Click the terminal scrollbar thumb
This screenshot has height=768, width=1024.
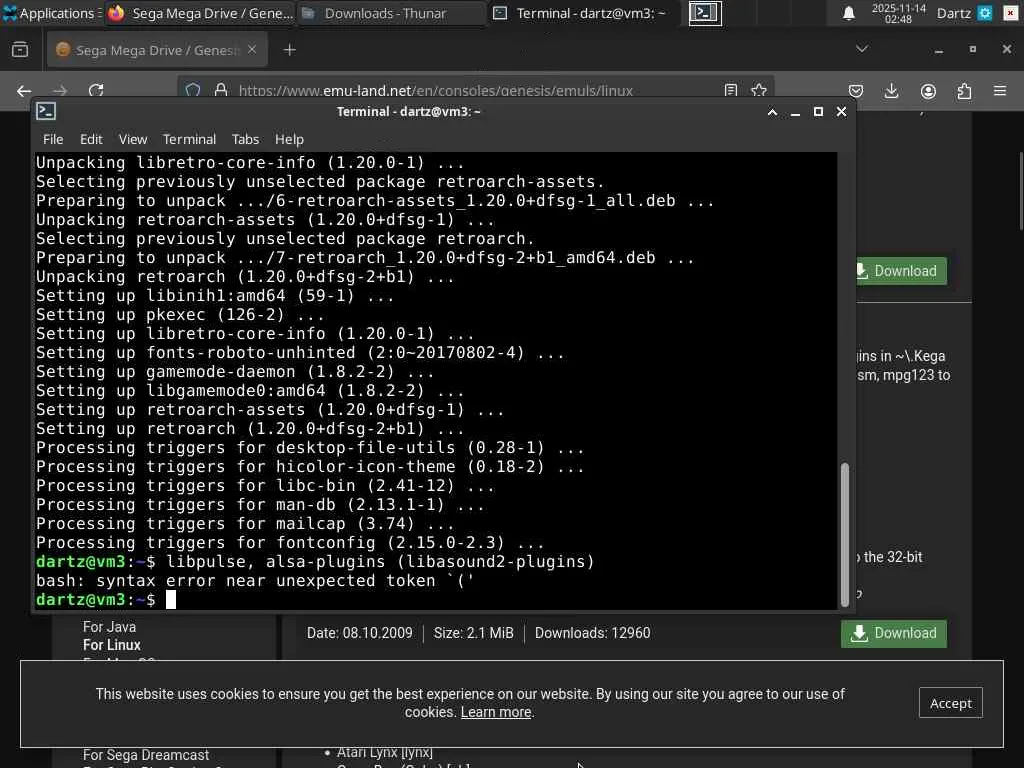[844, 534]
